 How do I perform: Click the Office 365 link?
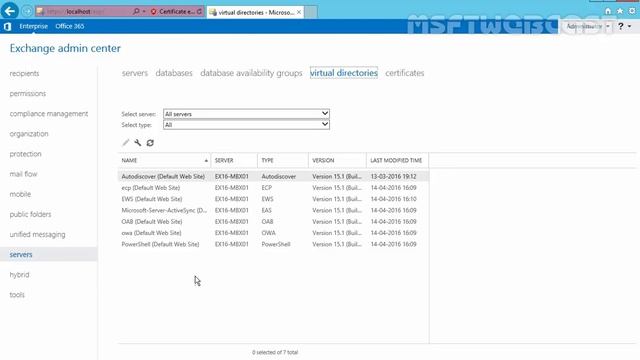pos(70,26)
